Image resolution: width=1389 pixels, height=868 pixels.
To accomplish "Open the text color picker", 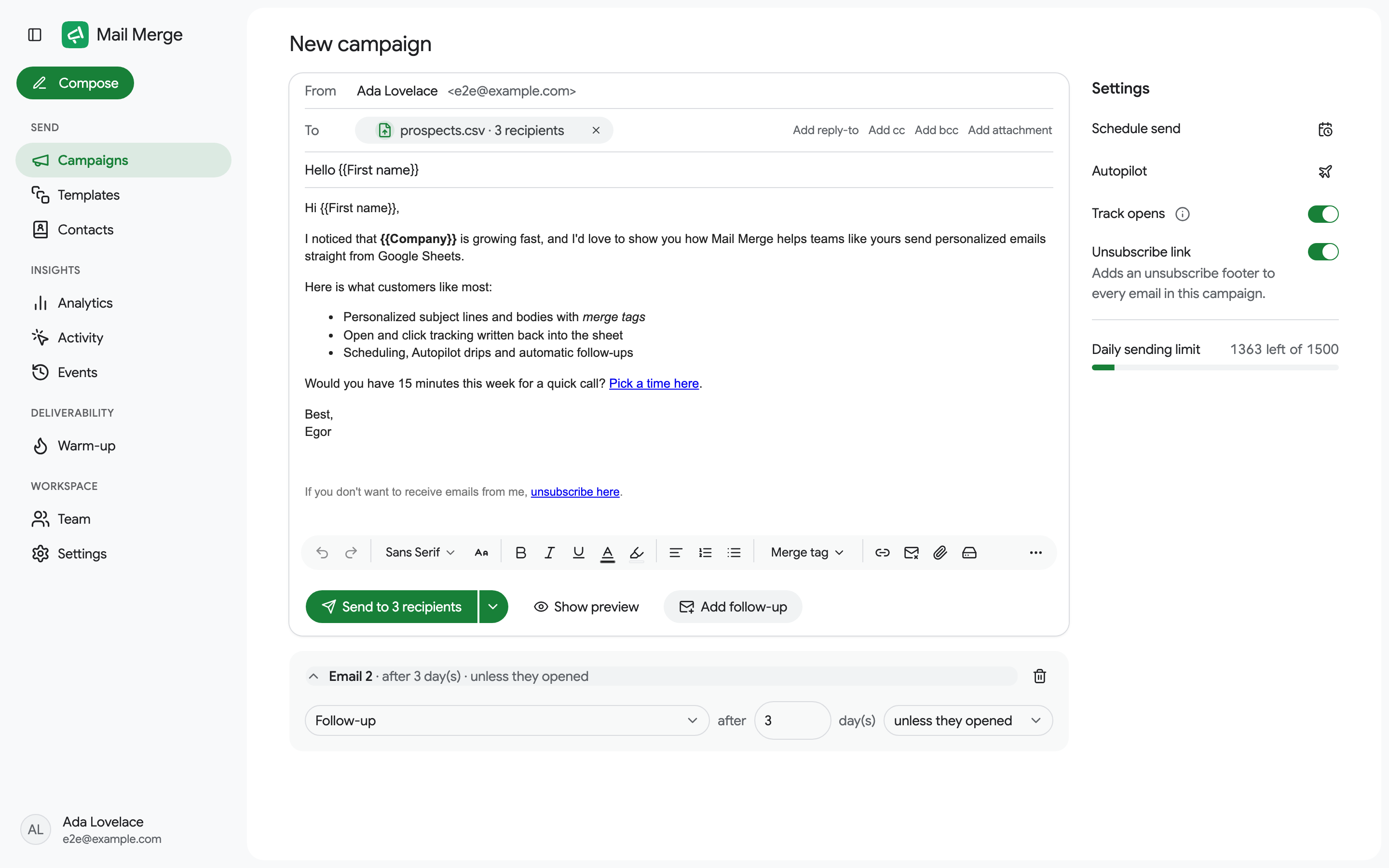I will click(607, 553).
